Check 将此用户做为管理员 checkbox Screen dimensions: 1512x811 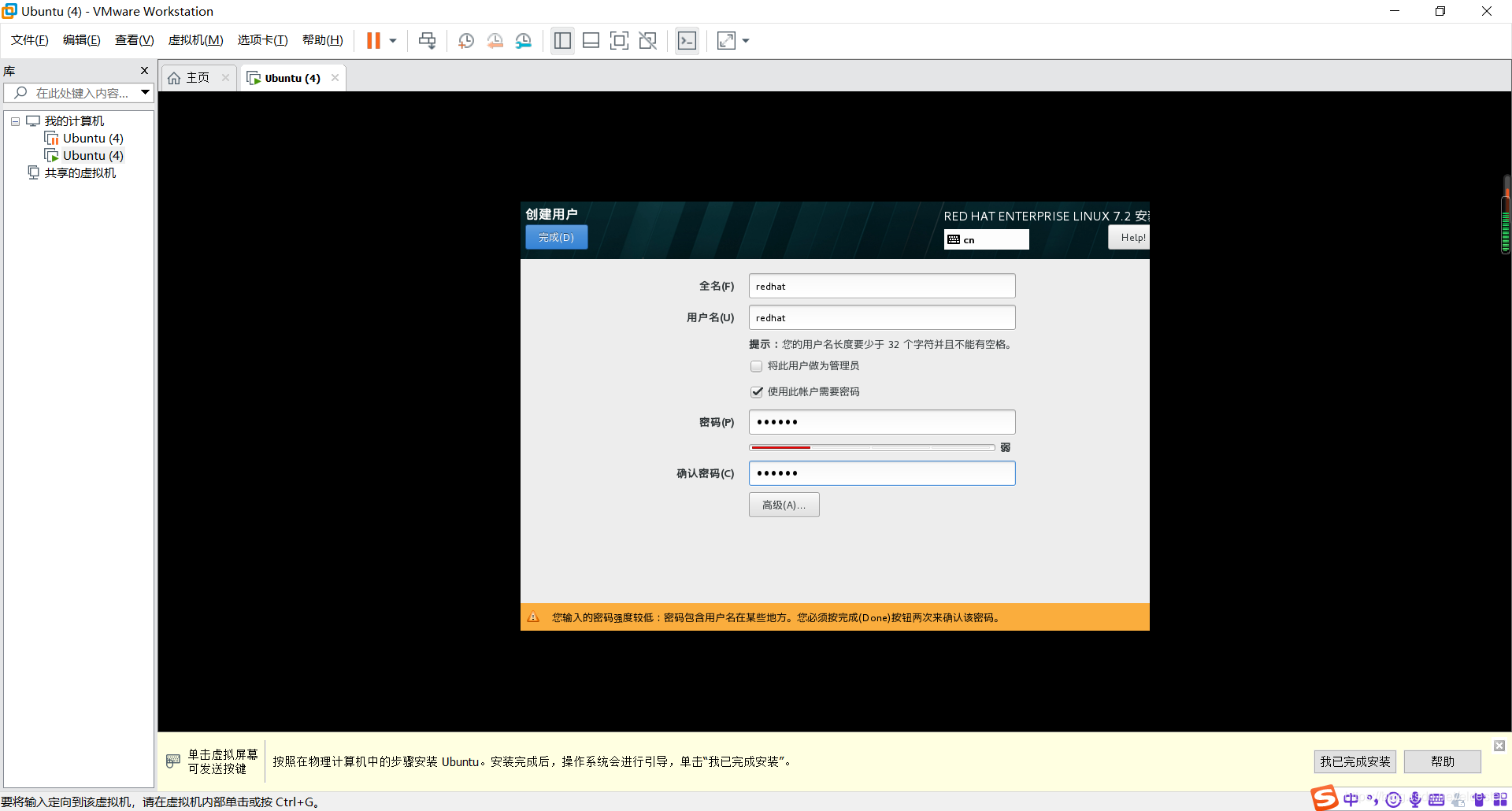pos(756,366)
